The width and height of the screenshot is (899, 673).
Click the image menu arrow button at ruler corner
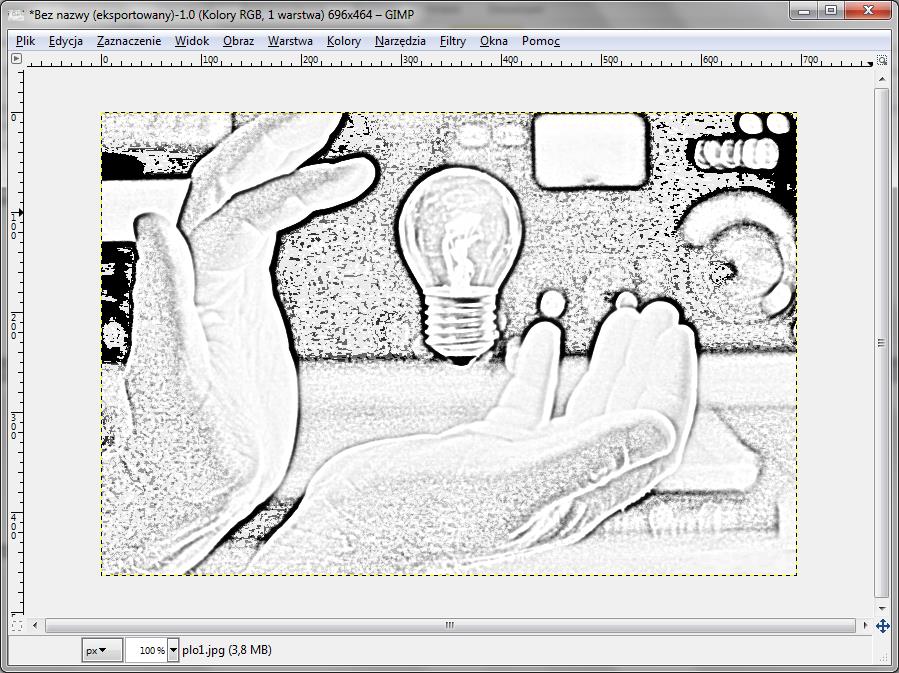pyautogui.click(x=16, y=58)
